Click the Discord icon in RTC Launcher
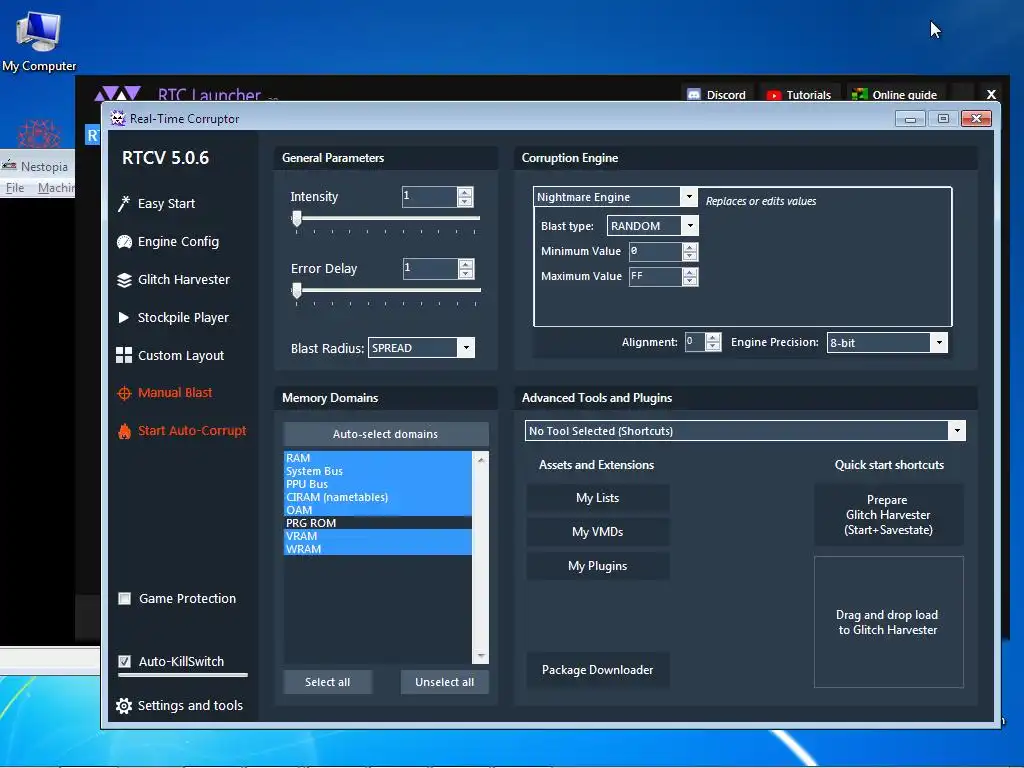1024x768 pixels. coord(694,95)
